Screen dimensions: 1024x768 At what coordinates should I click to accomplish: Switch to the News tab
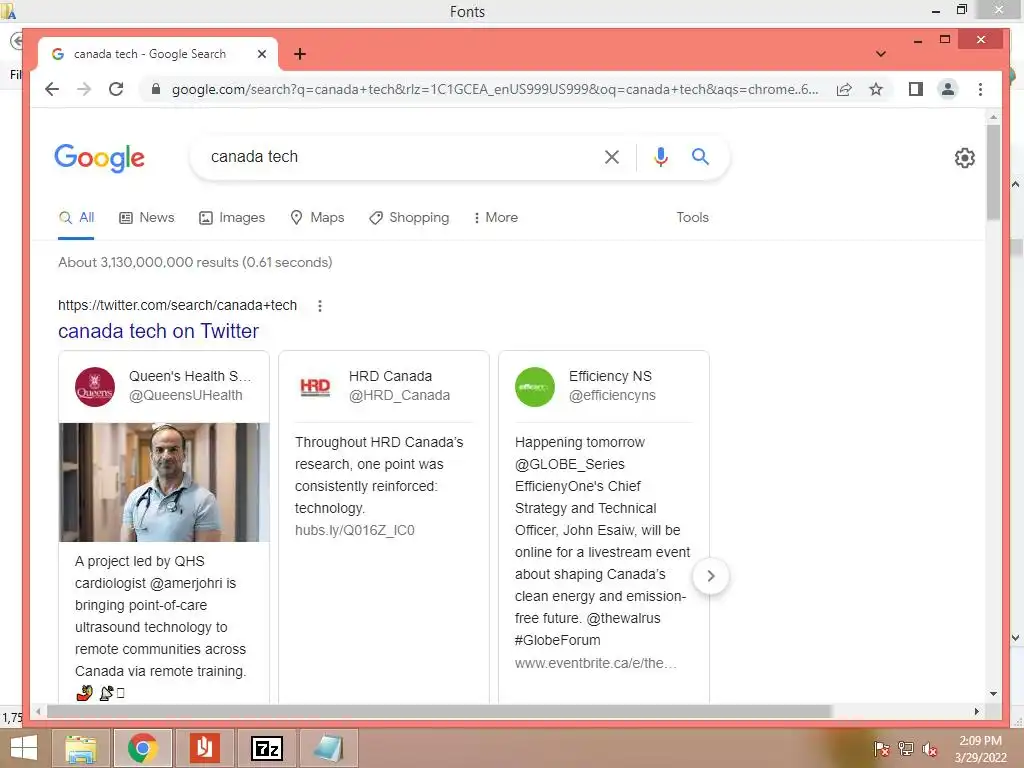(x=147, y=217)
